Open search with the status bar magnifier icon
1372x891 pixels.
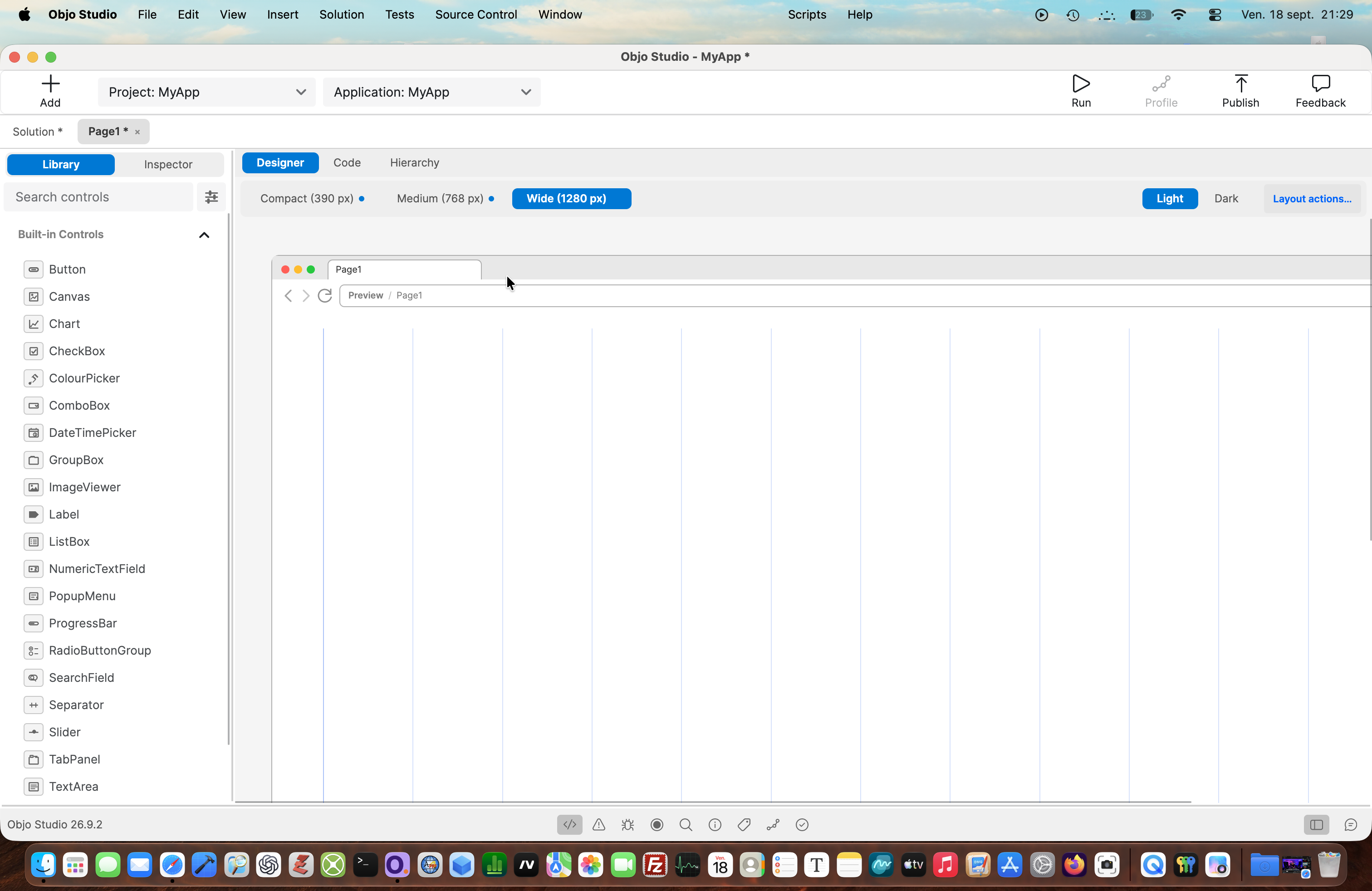pos(686,824)
